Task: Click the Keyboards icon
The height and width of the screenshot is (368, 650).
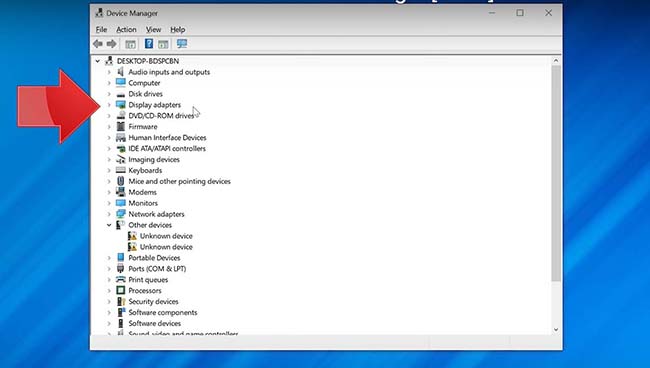Action: [x=121, y=170]
